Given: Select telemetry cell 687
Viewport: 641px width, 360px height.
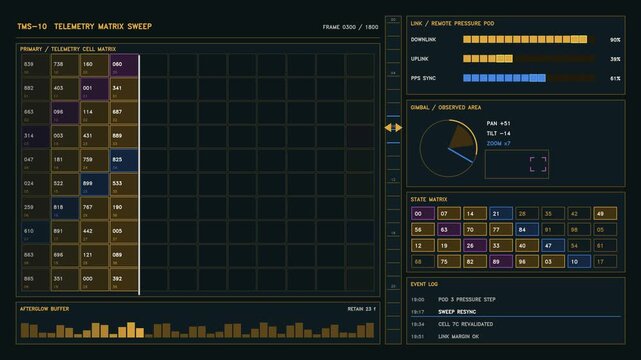Looking at the screenshot, I should tap(124, 113).
